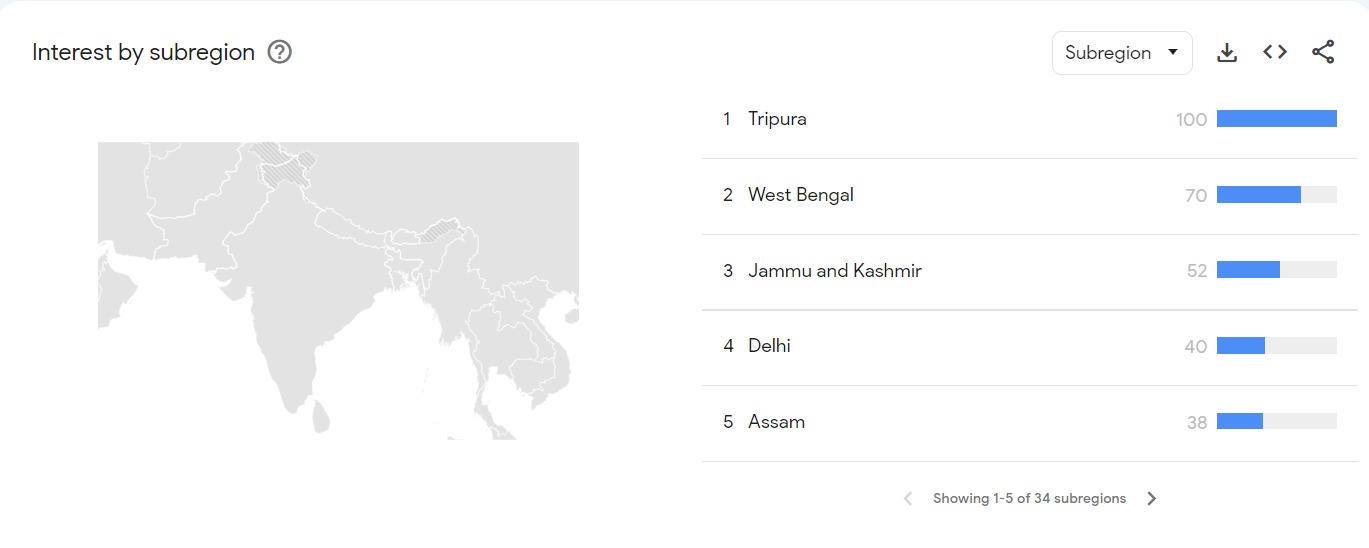Screen dimensions: 1369x548
Task: Click the Jammu and Kashmir interest bar
Action: pos(1248,270)
